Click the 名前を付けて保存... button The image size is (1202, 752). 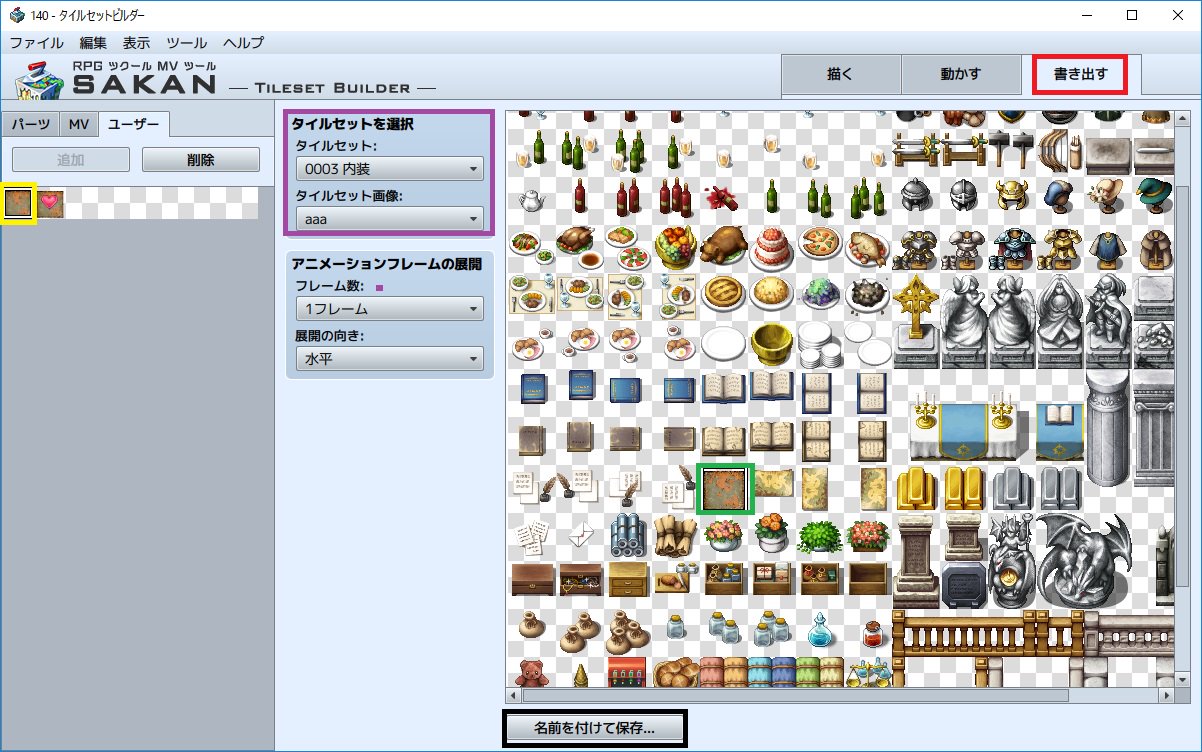pos(594,728)
